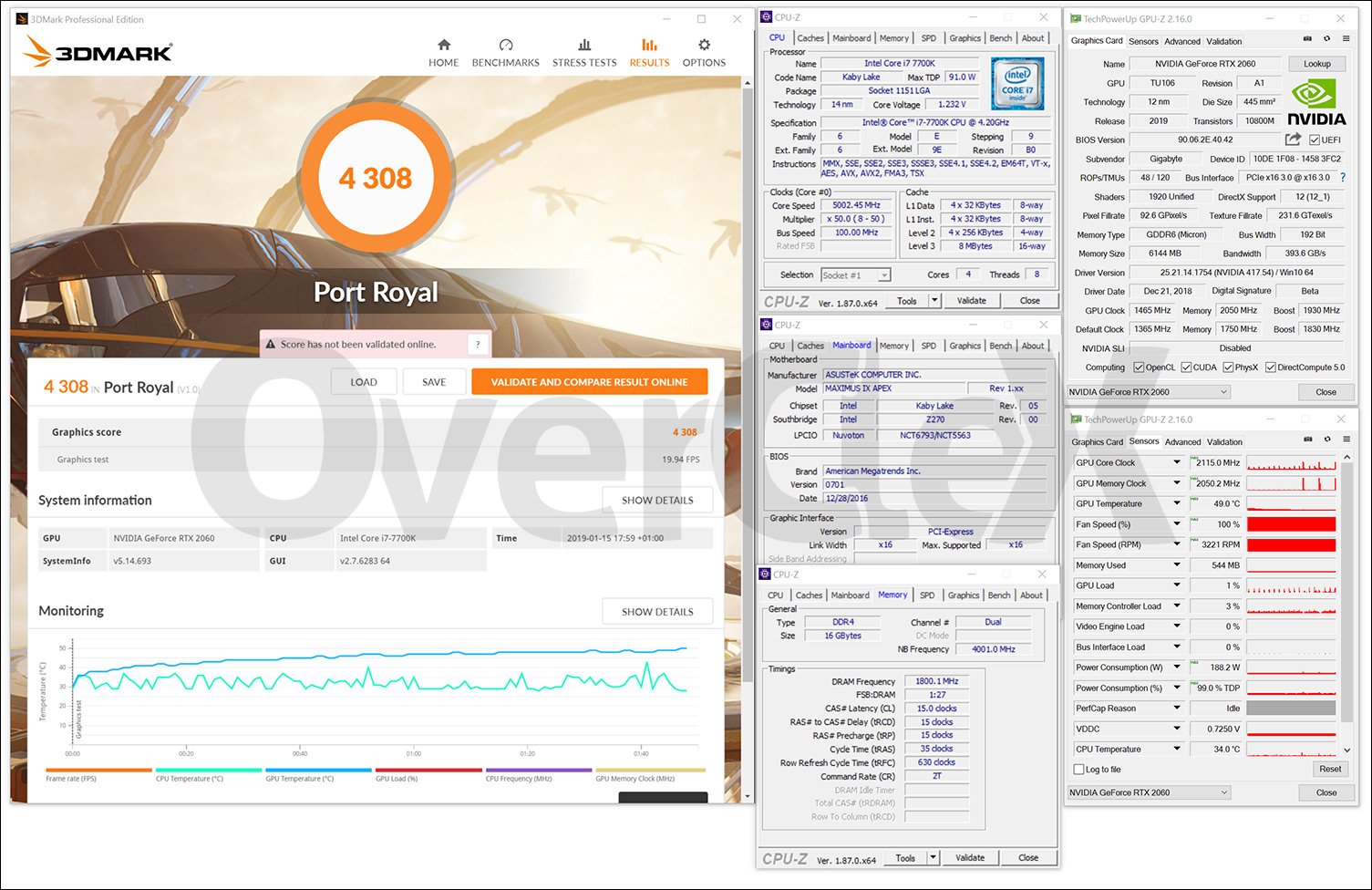Switch to Results section in 3DMark
The height and width of the screenshot is (890, 1372).
[649, 53]
